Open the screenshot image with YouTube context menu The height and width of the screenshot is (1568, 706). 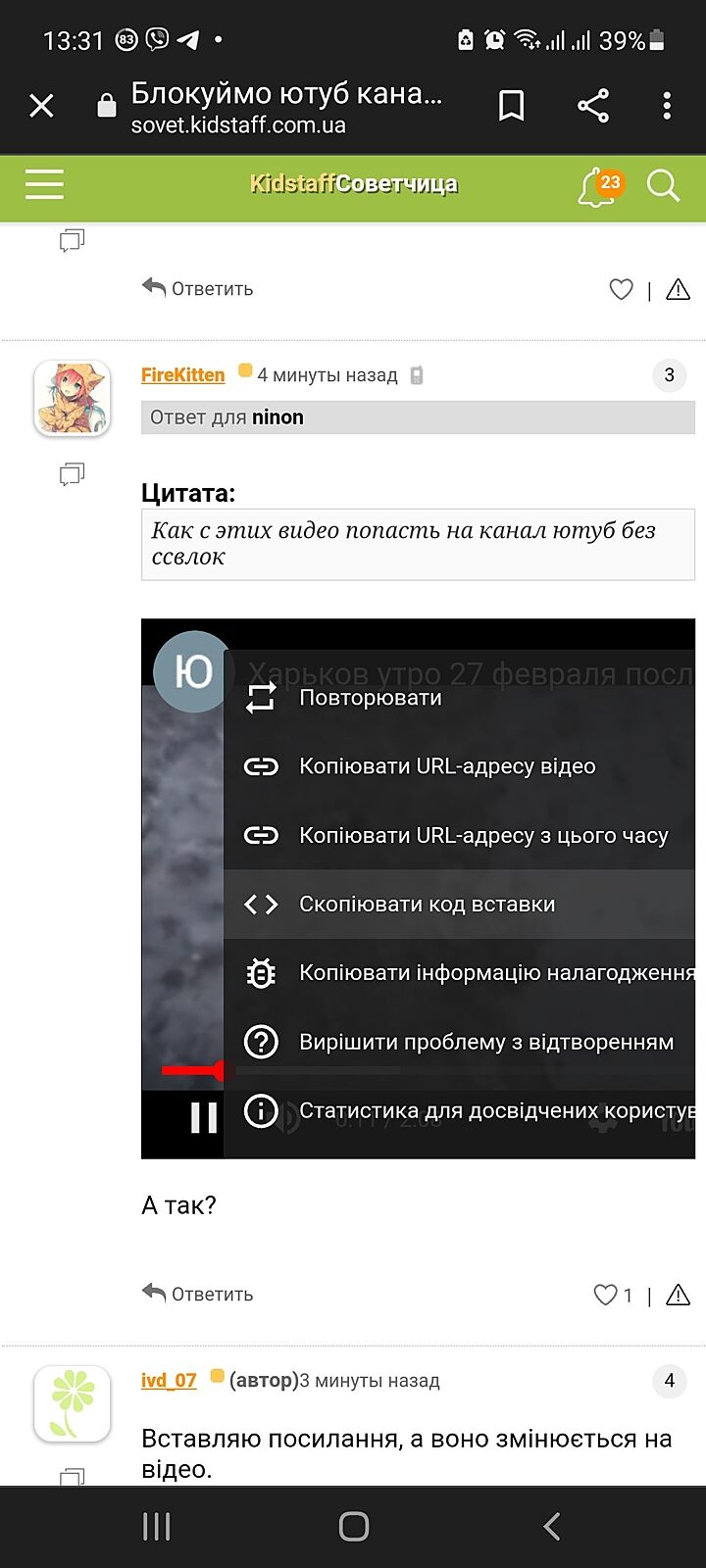click(418, 889)
